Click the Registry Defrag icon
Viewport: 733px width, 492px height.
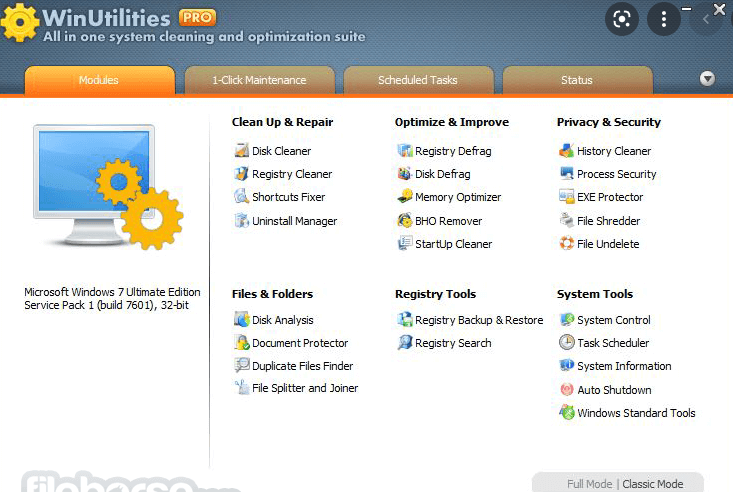(404, 151)
